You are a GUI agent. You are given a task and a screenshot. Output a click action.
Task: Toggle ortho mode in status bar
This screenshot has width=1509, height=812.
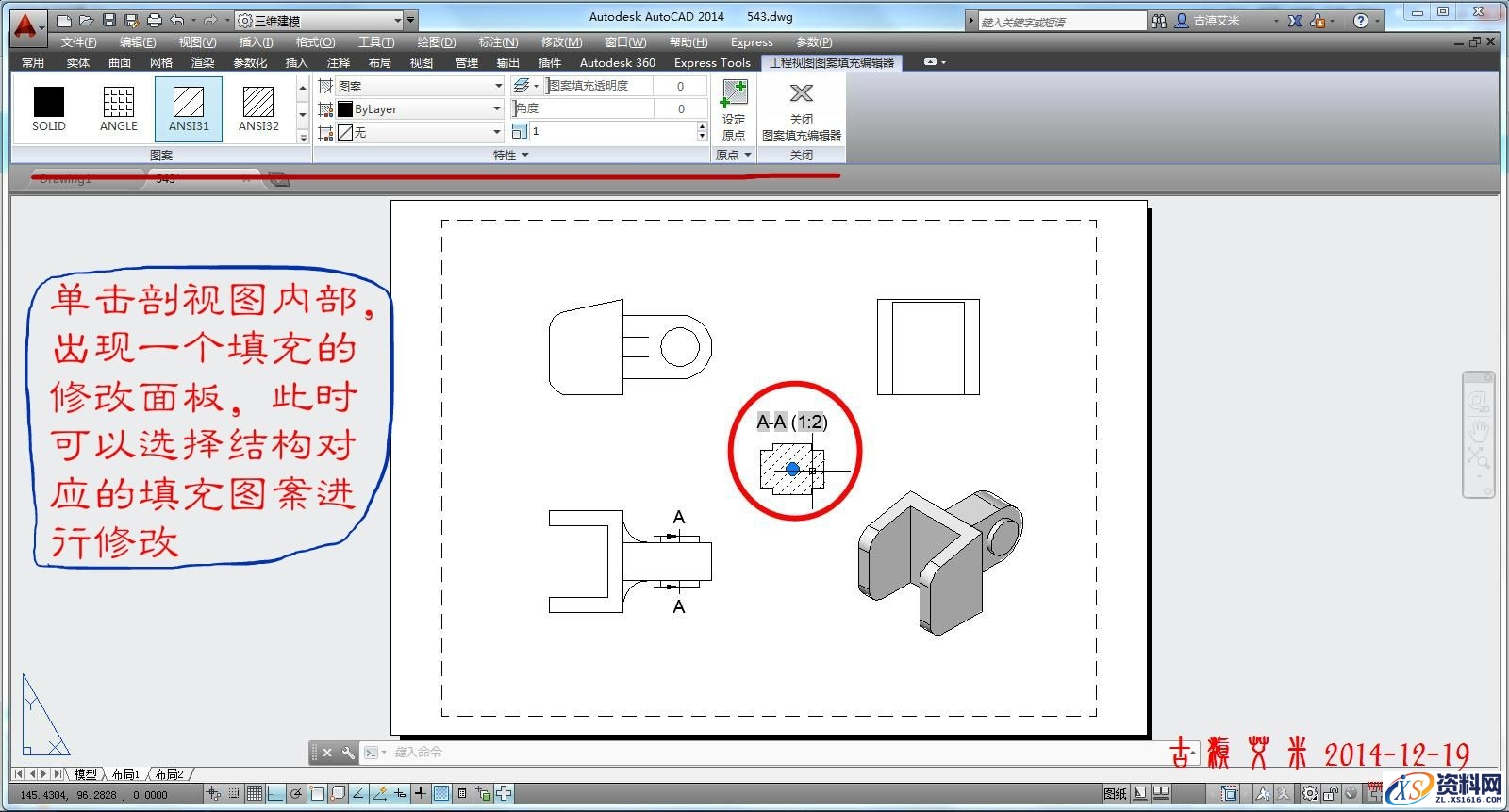coord(275,794)
